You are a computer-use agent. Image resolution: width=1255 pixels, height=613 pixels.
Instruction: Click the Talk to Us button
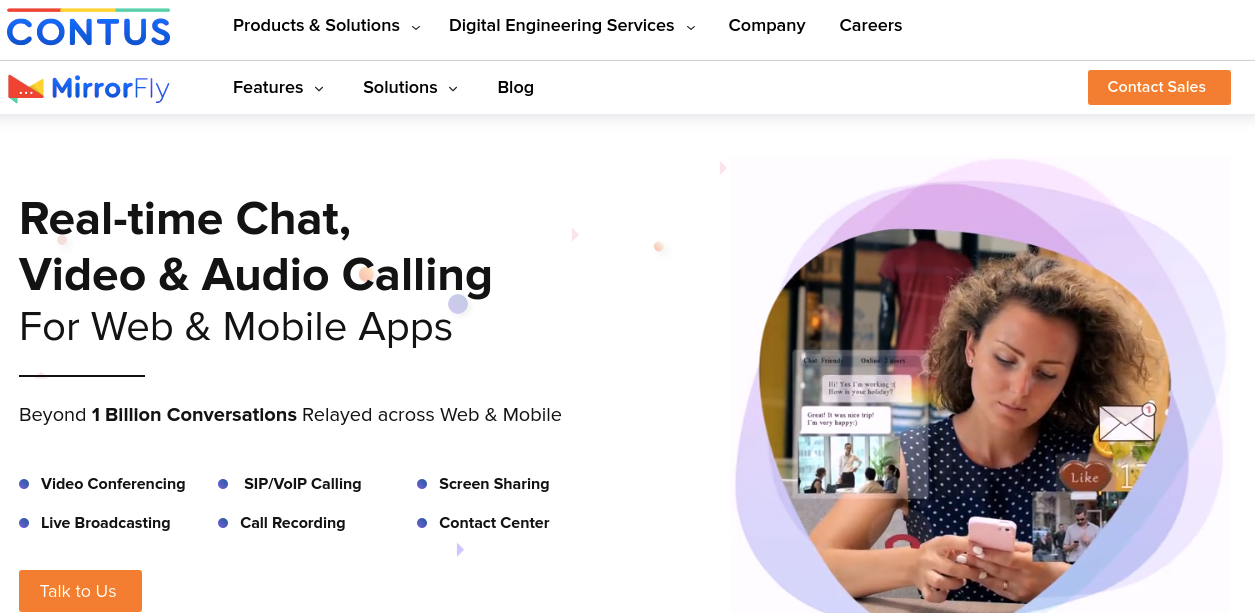click(x=80, y=591)
